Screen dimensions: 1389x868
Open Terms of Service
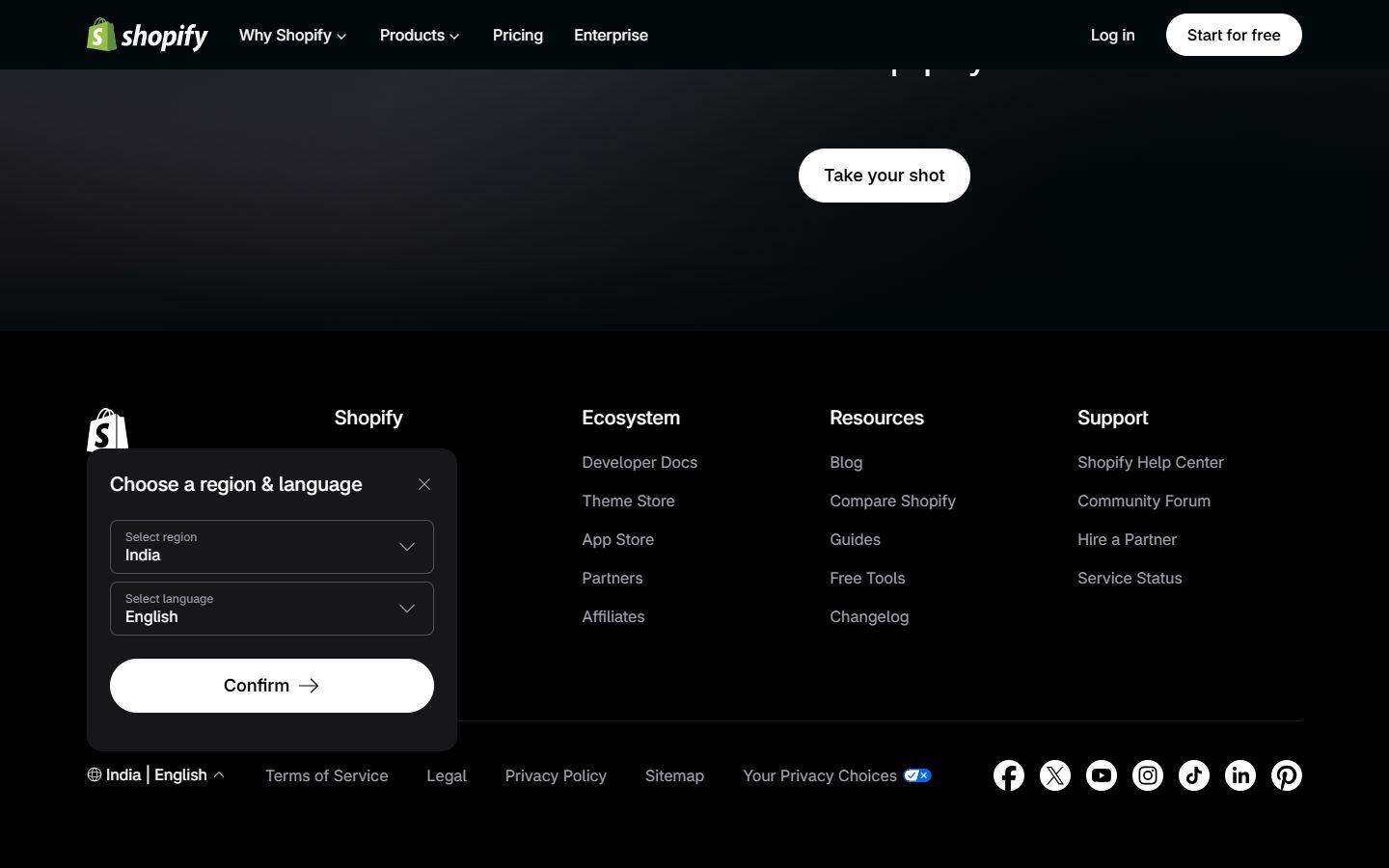point(327,775)
